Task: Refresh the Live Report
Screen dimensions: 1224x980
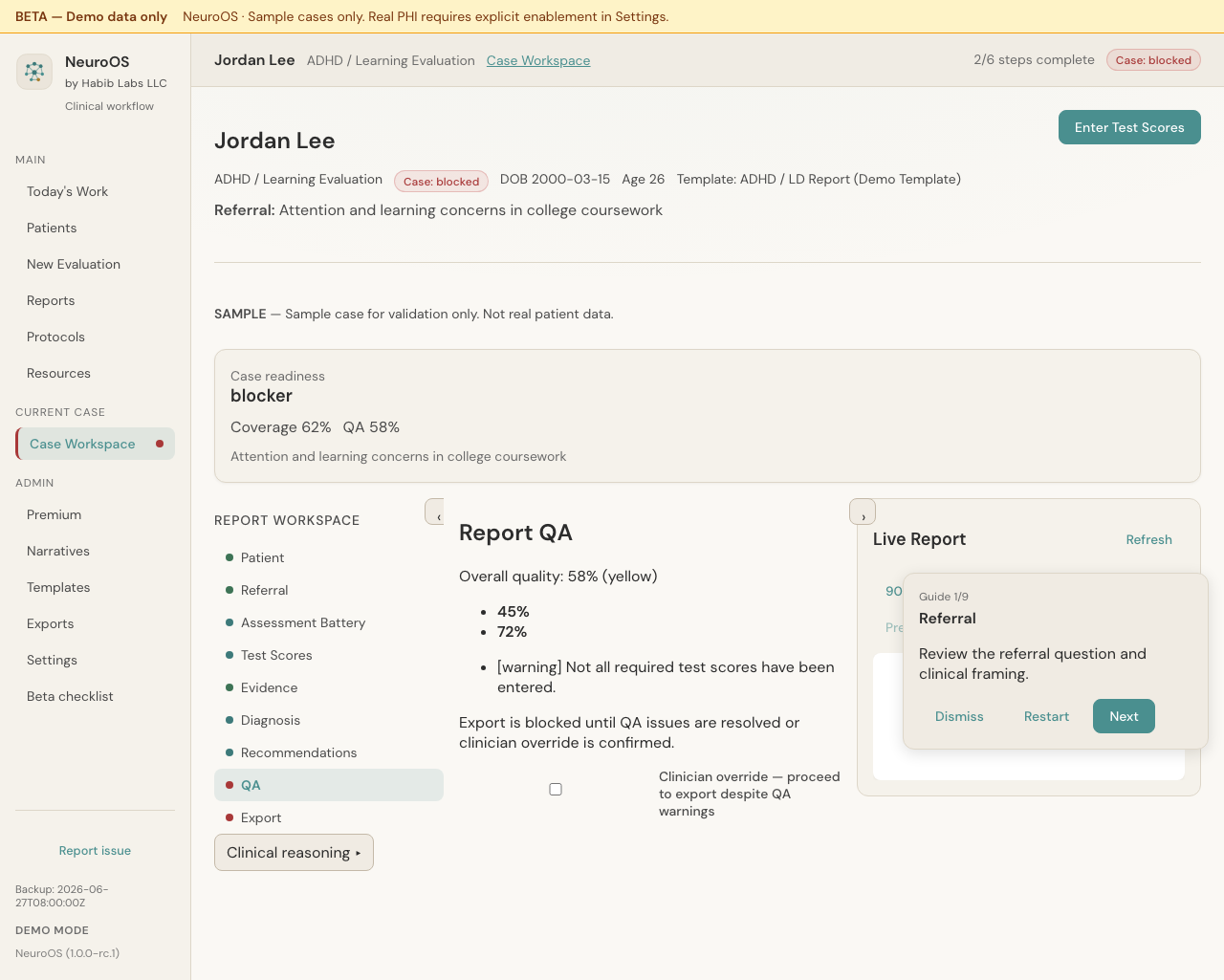Action: click(x=1148, y=539)
